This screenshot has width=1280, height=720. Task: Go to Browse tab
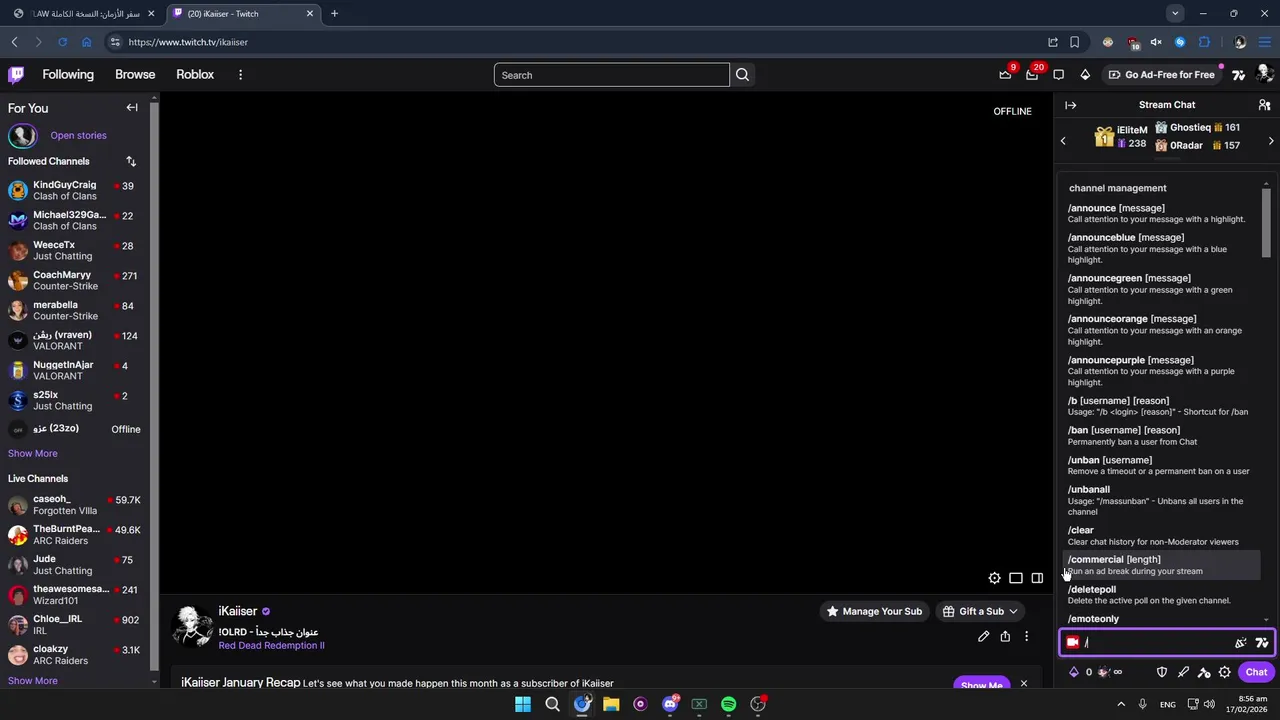click(135, 75)
